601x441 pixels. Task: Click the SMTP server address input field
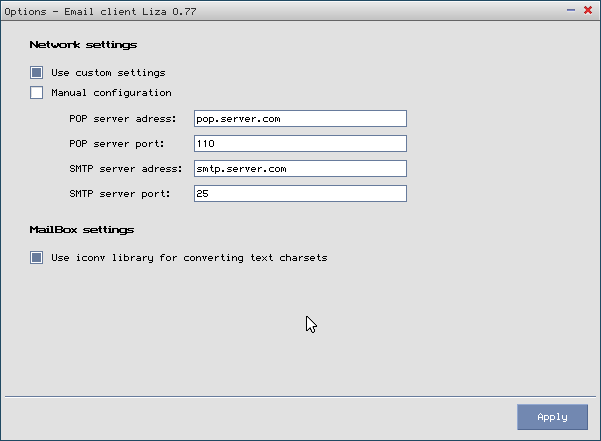point(300,169)
